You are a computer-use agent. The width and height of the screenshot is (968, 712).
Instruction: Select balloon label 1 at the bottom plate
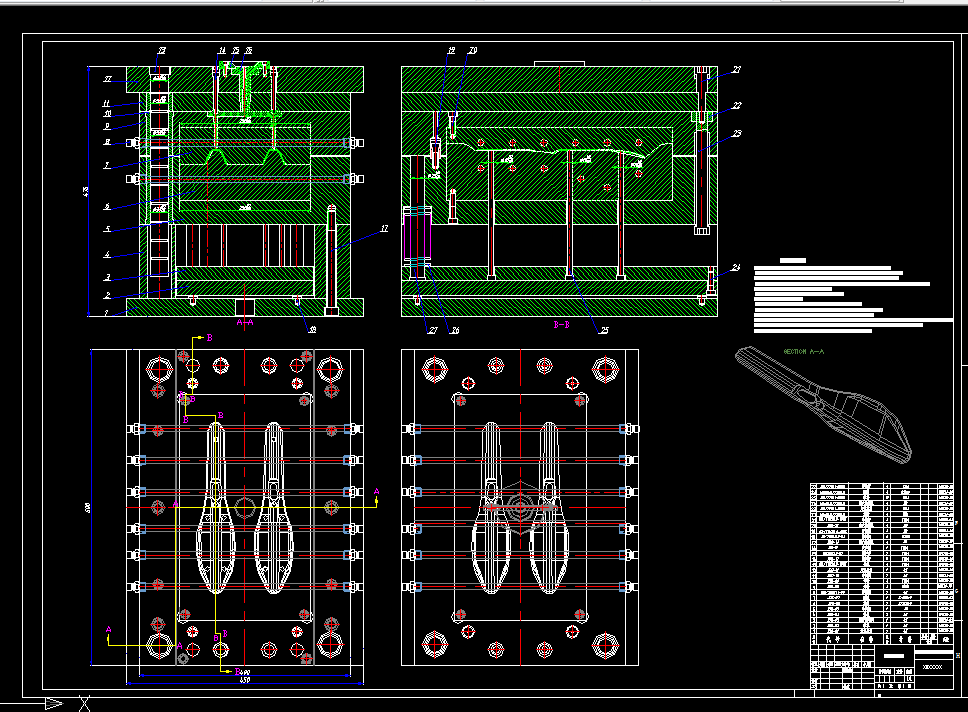click(x=106, y=313)
